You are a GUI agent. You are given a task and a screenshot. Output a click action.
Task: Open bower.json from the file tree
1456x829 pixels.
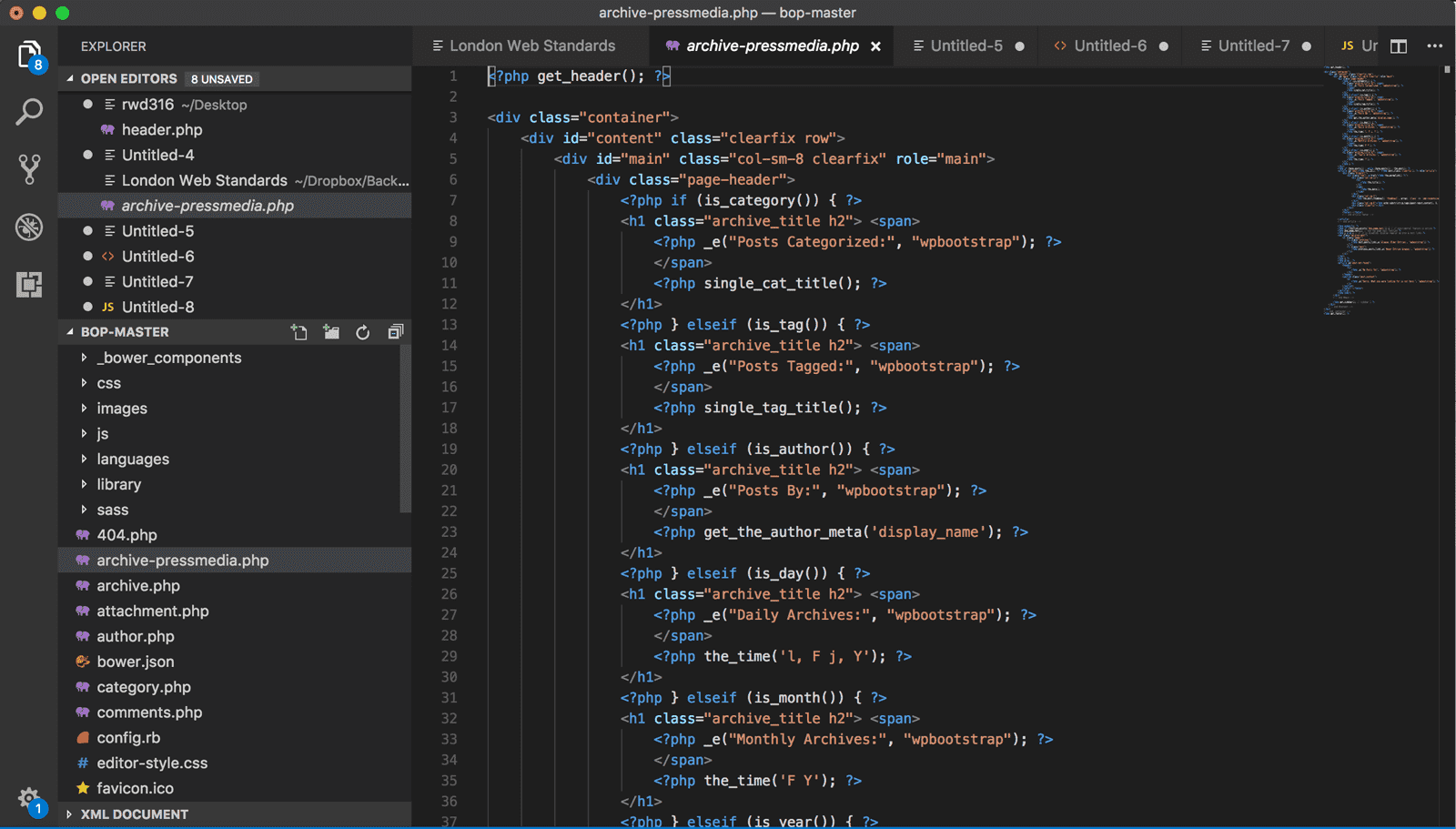(x=136, y=662)
